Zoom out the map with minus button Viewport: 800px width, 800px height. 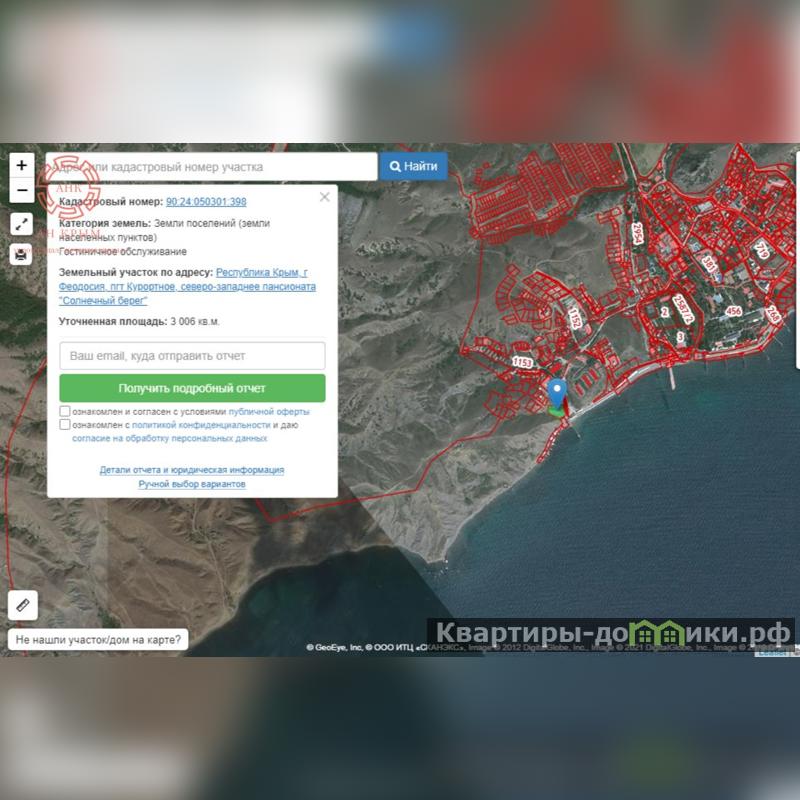pyautogui.click(x=22, y=190)
